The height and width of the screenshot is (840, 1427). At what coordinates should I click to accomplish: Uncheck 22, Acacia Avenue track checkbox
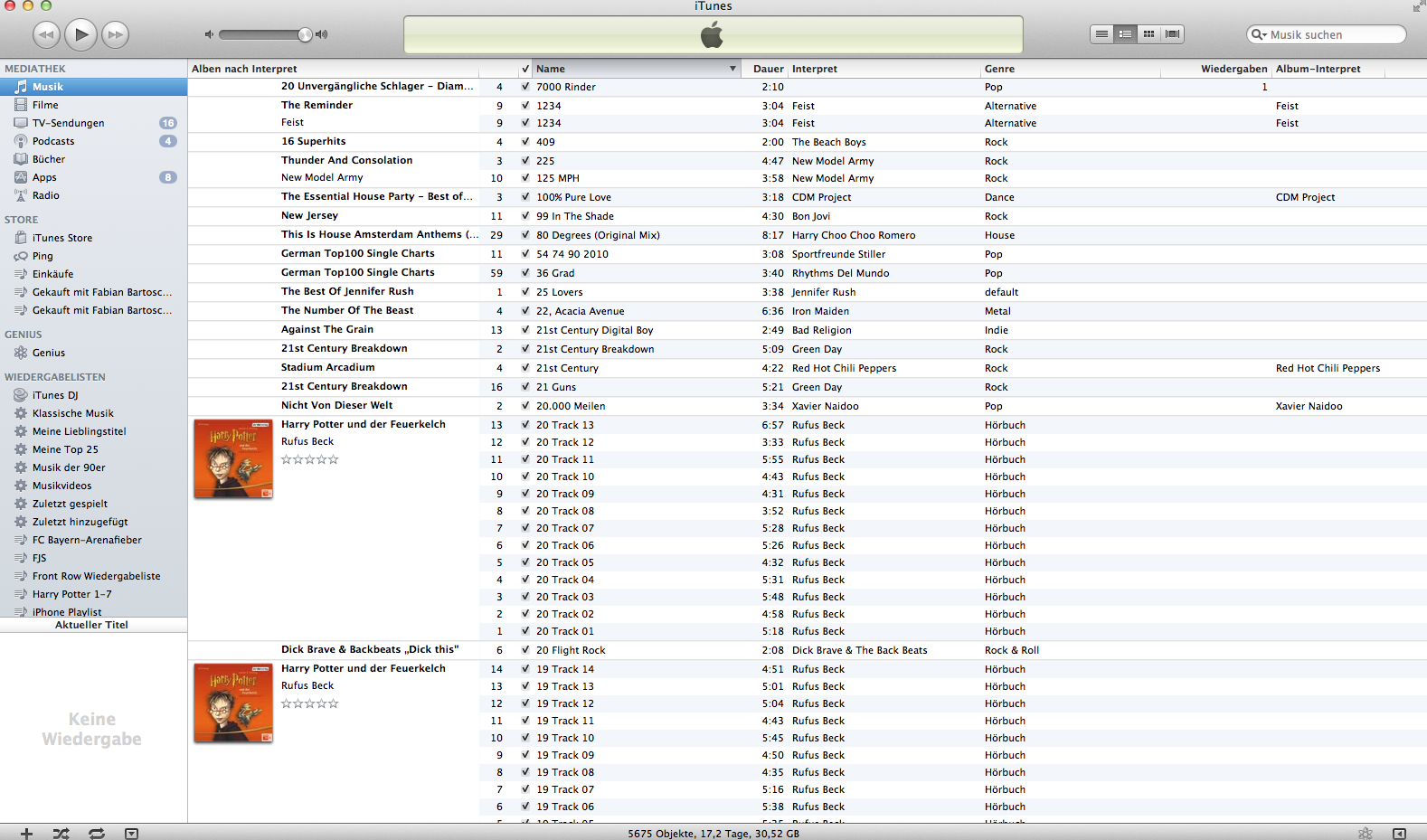[525, 311]
